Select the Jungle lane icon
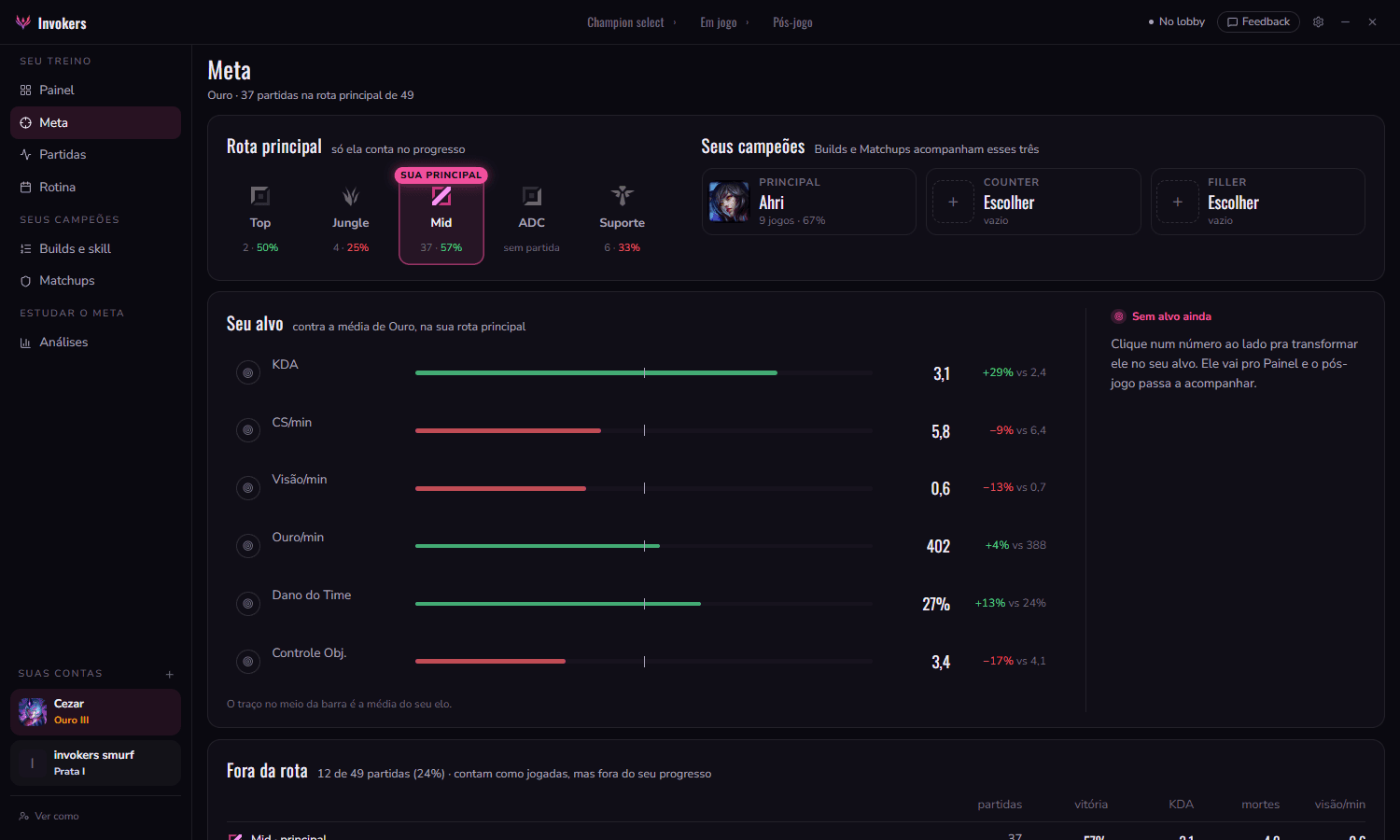This screenshot has height=840, width=1400. (x=351, y=196)
